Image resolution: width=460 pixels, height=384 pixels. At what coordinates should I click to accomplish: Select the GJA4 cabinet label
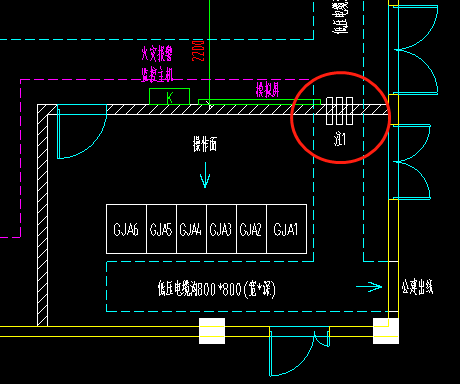tap(190, 230)
